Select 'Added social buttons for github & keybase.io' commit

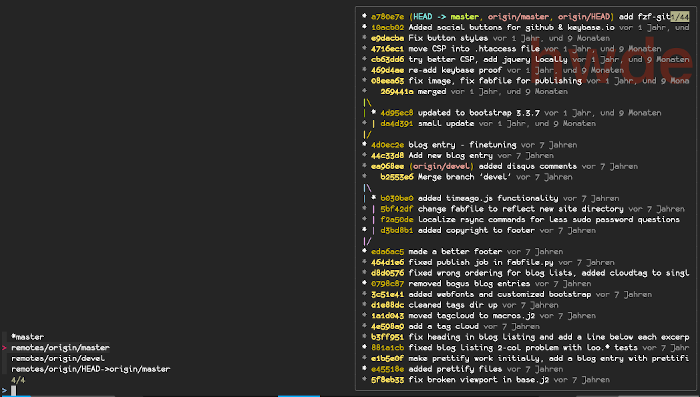tap(512, 27)
